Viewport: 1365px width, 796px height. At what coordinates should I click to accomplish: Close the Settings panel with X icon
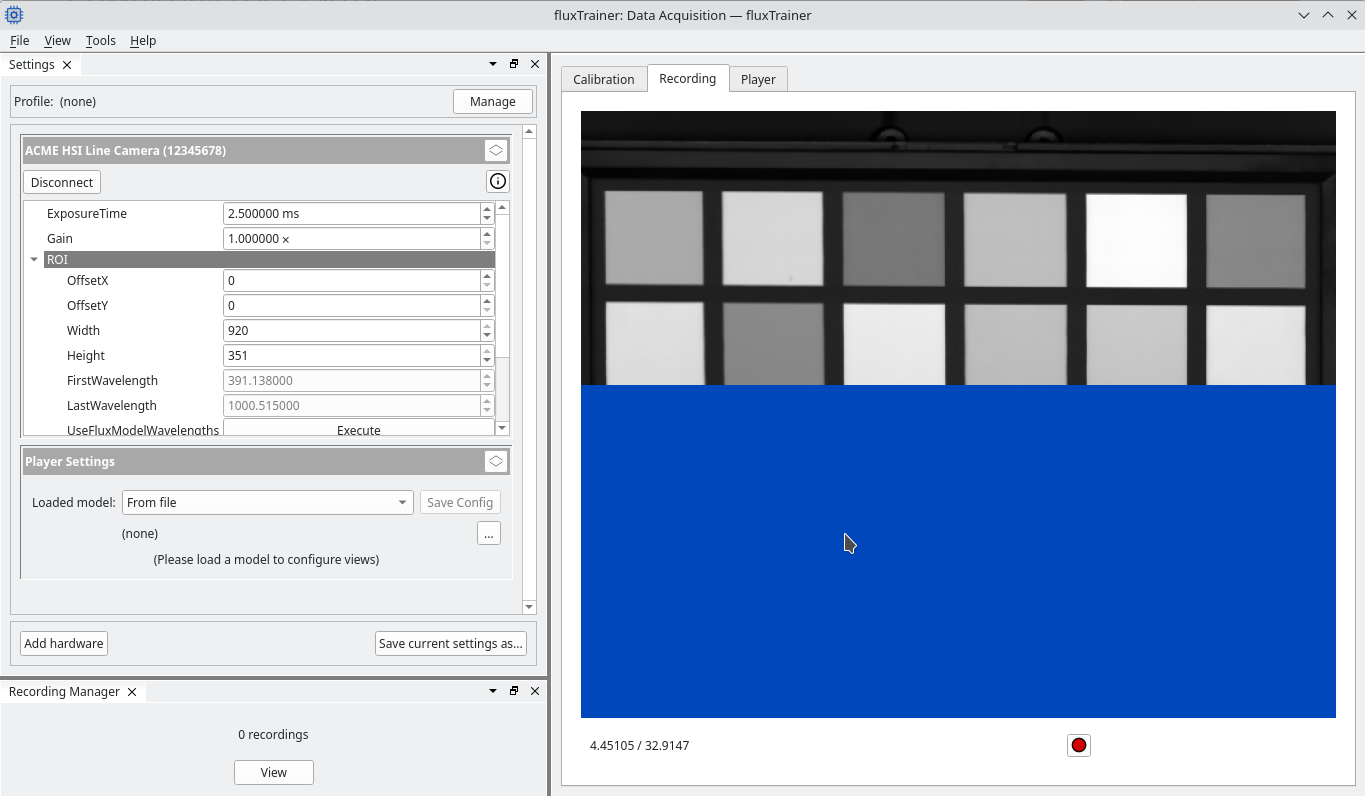[x=535, y=64]
